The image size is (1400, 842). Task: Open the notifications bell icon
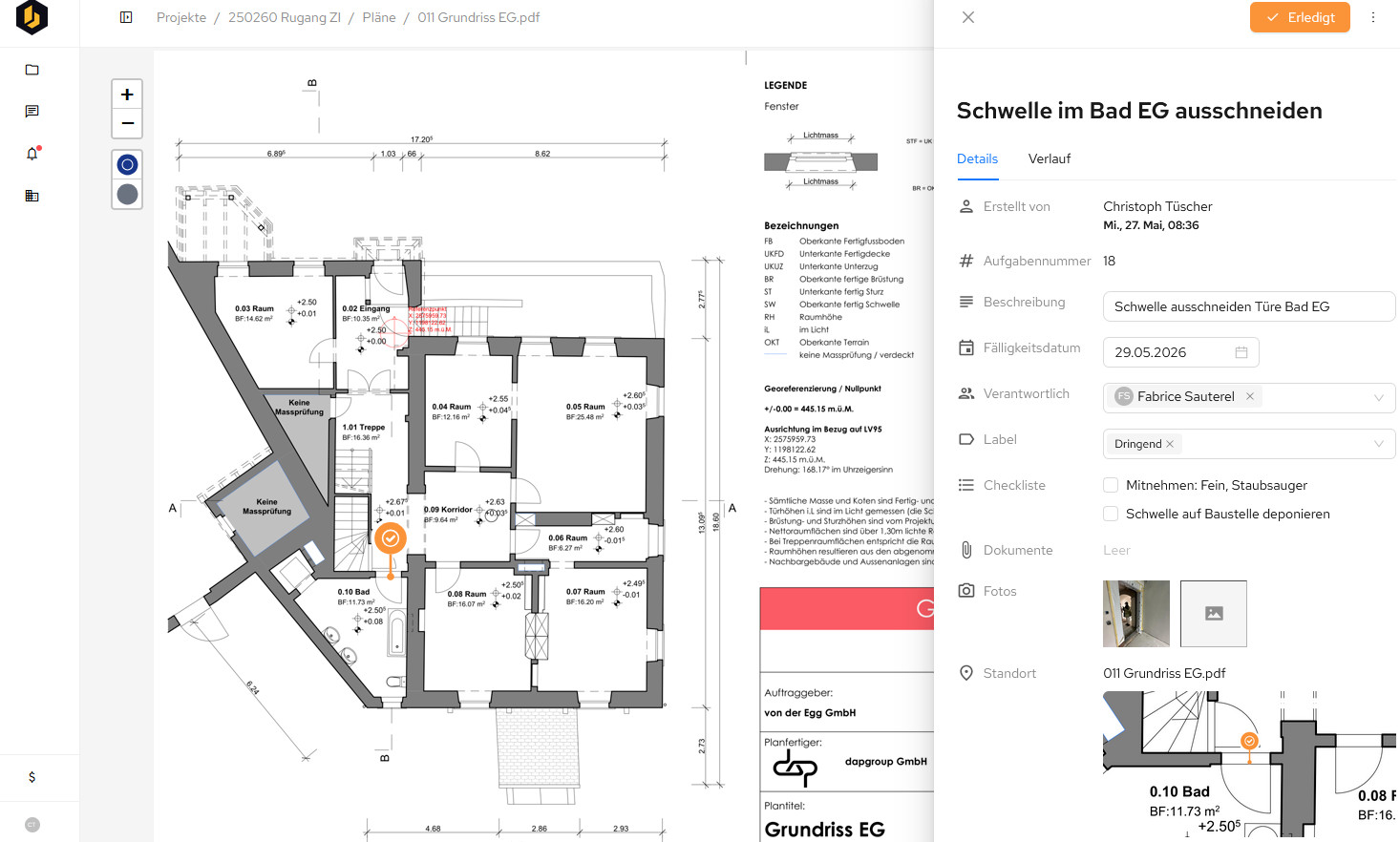[x=32, y=154]
